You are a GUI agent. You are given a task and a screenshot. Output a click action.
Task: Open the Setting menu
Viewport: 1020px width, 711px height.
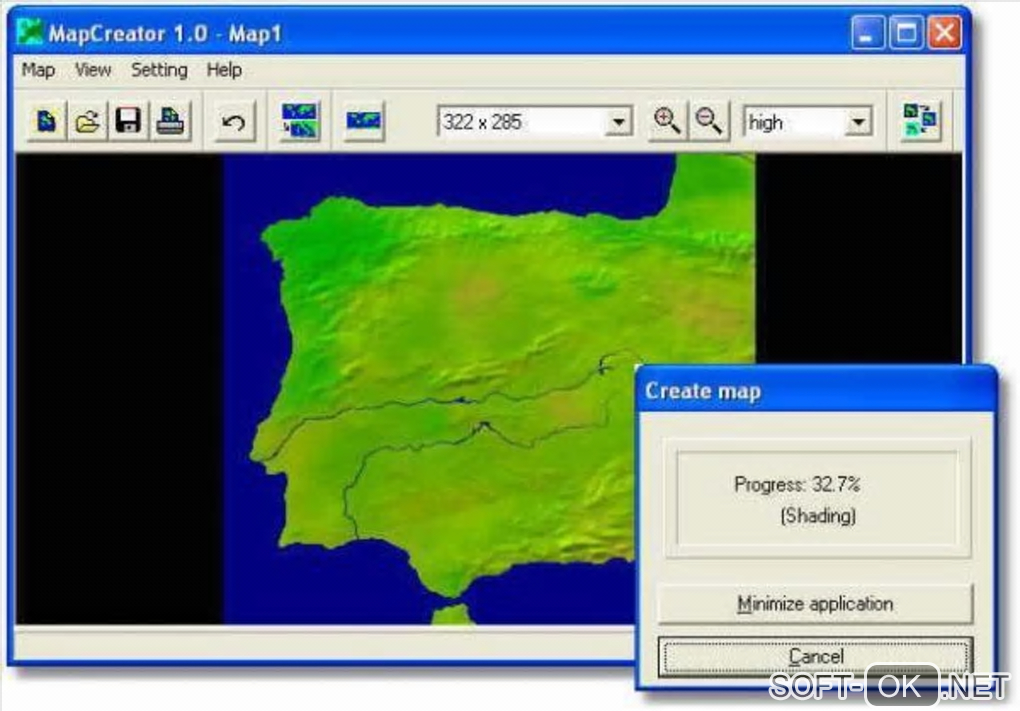click(159, 70)
